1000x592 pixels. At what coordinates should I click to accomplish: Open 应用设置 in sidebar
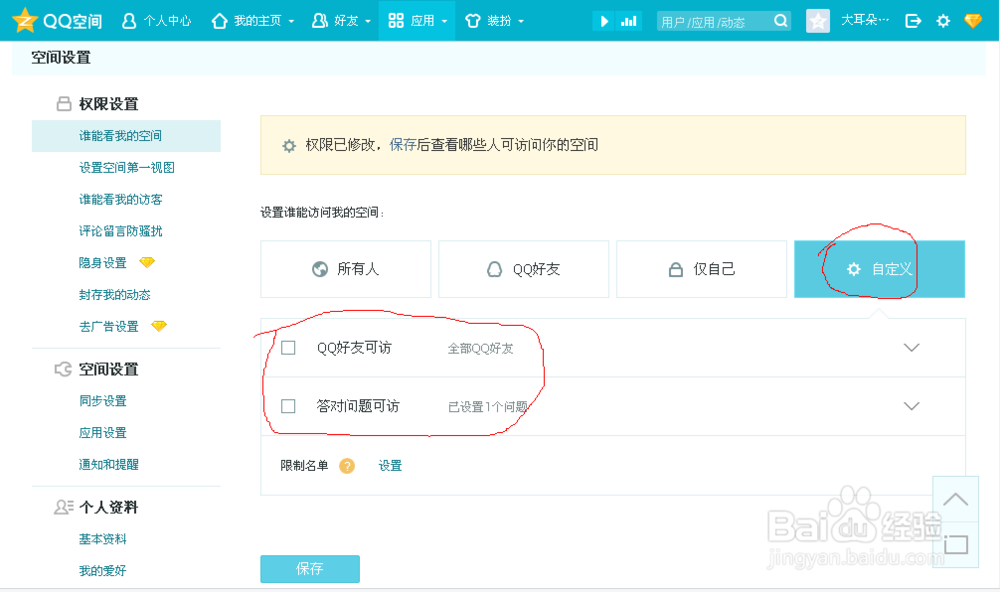click(103, 433)
